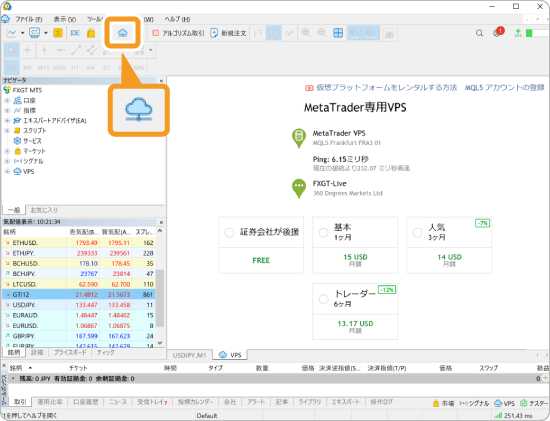Select the GTi12 row in Market Watch
This screenshot has width=550, height=421.
tap(79, 294)
